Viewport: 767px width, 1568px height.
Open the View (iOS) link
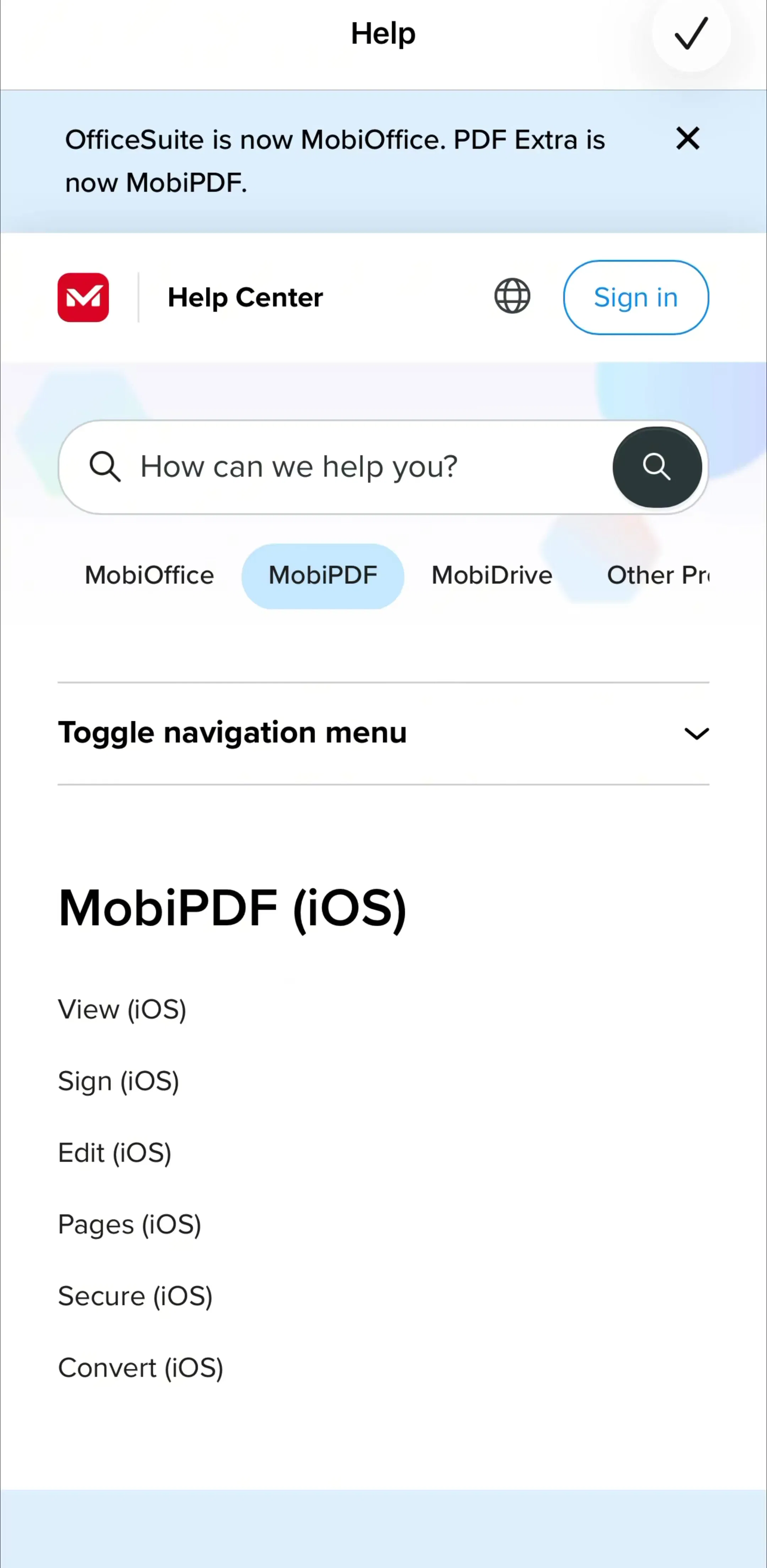click(x=122, y=1010)
